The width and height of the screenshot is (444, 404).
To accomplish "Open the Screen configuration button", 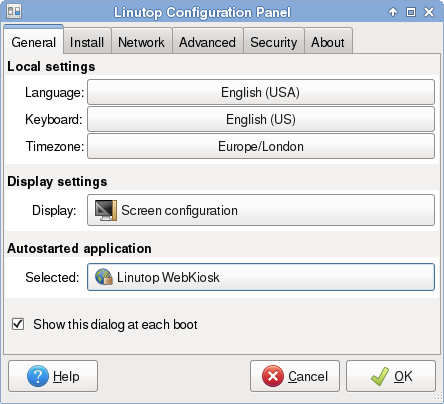I will pos(261,210).
